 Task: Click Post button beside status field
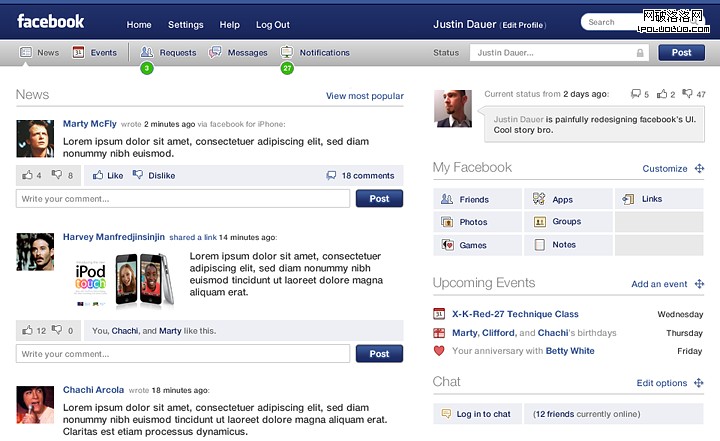[681, 53]
